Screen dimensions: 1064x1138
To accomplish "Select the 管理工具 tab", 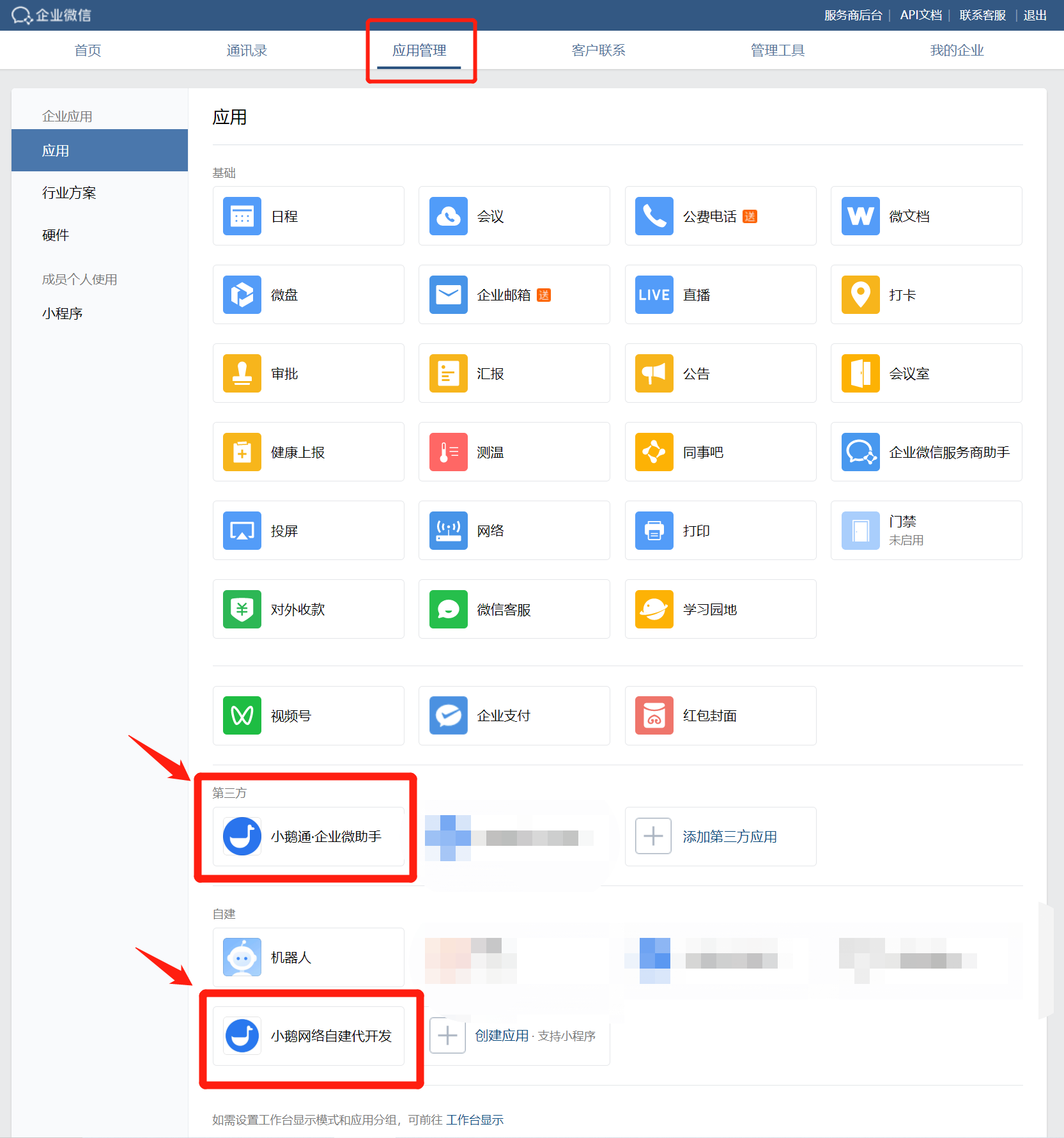I will tap(778, 51).
